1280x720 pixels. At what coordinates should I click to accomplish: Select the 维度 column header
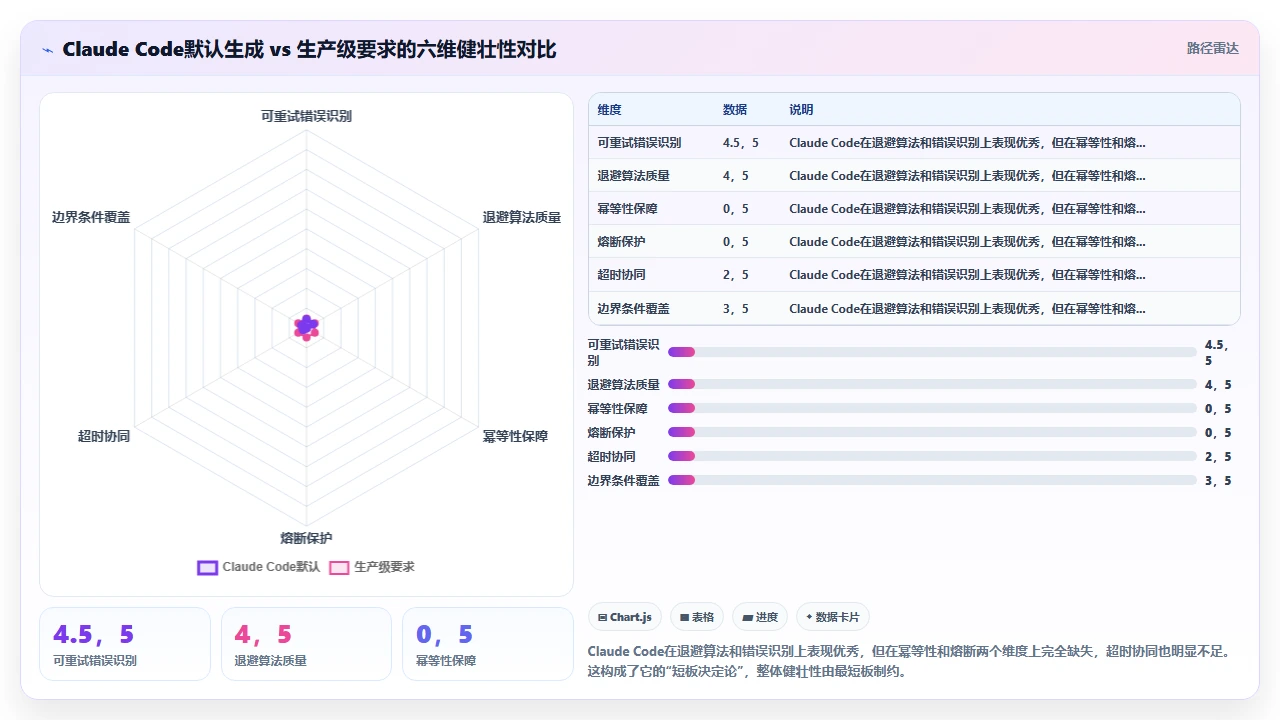coord(609,110)
